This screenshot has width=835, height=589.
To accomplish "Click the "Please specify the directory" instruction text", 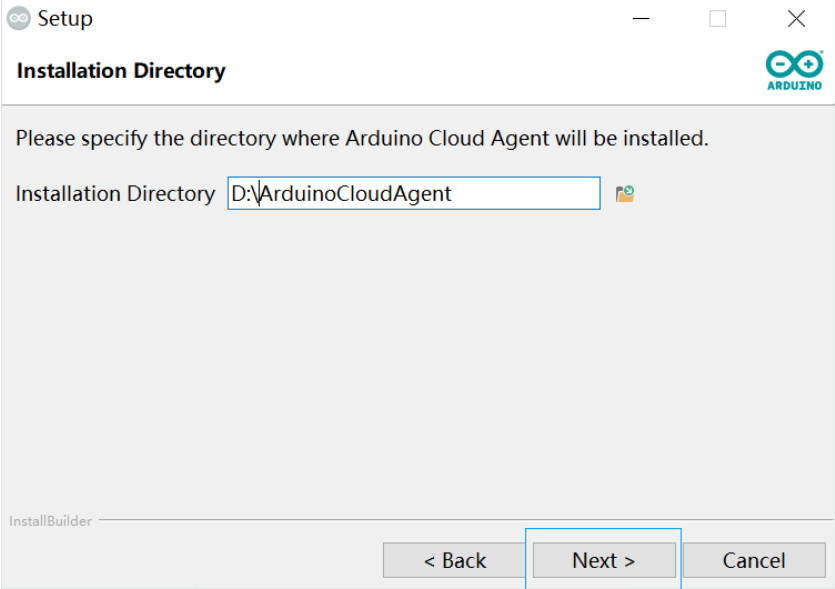I will point(362,138).
